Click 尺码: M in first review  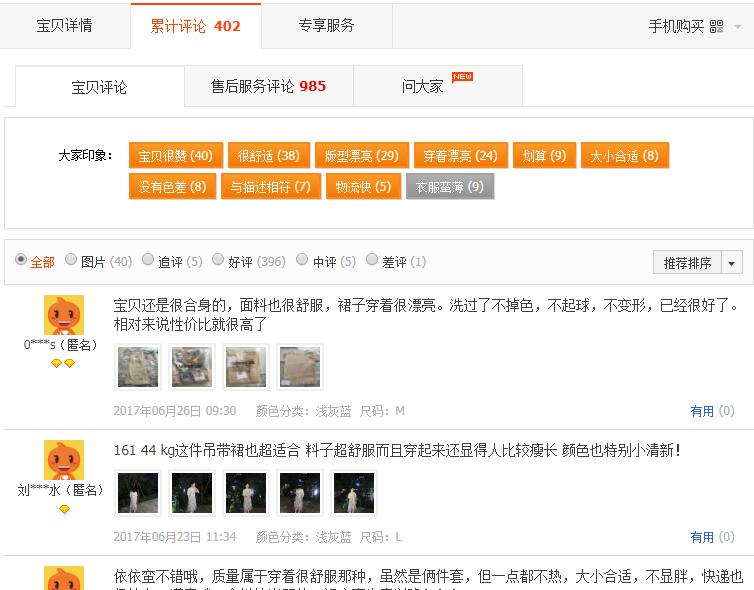point(382,411)
